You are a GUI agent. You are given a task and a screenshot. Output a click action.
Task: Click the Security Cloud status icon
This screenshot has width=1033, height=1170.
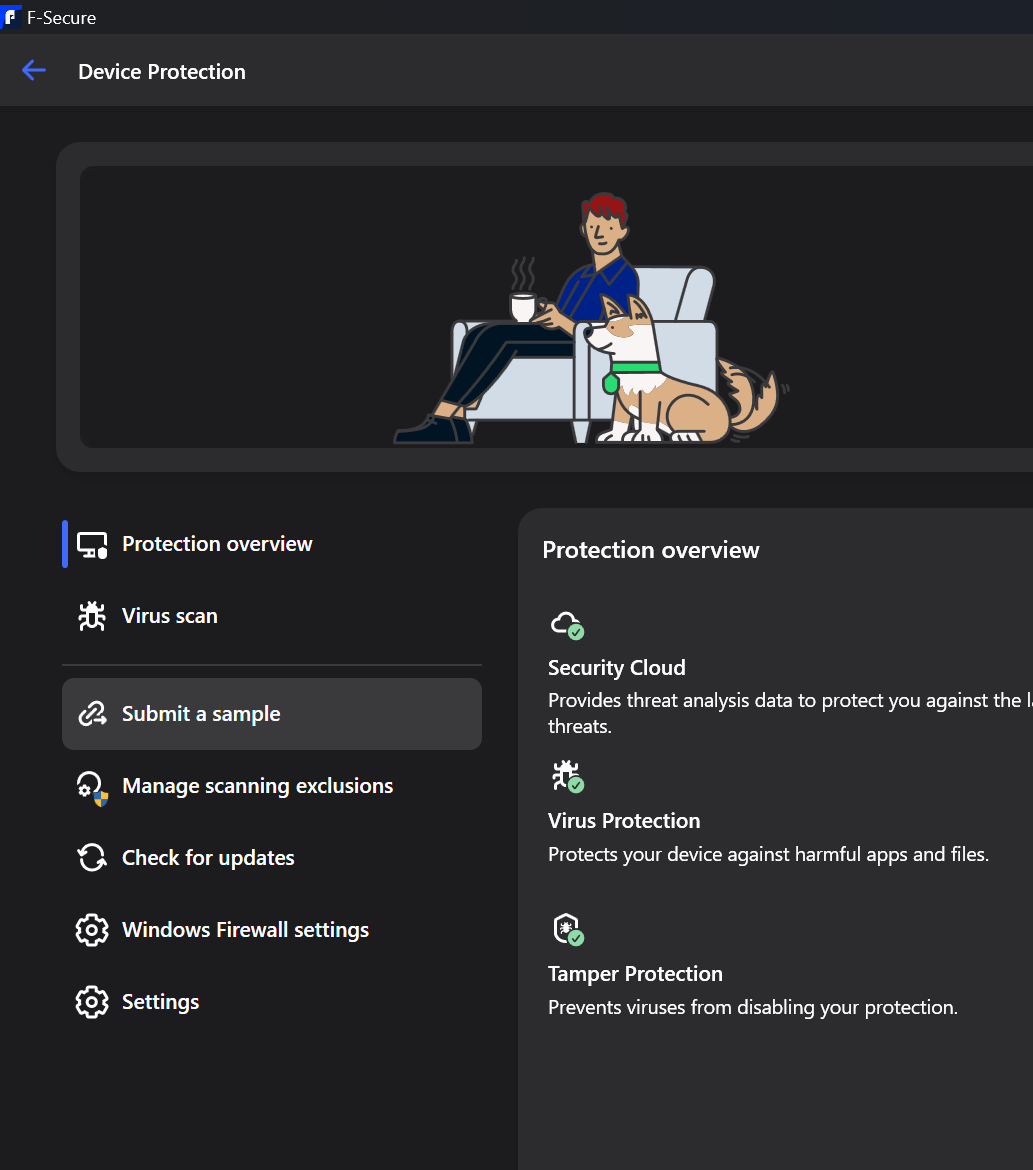tap(567, 625)
